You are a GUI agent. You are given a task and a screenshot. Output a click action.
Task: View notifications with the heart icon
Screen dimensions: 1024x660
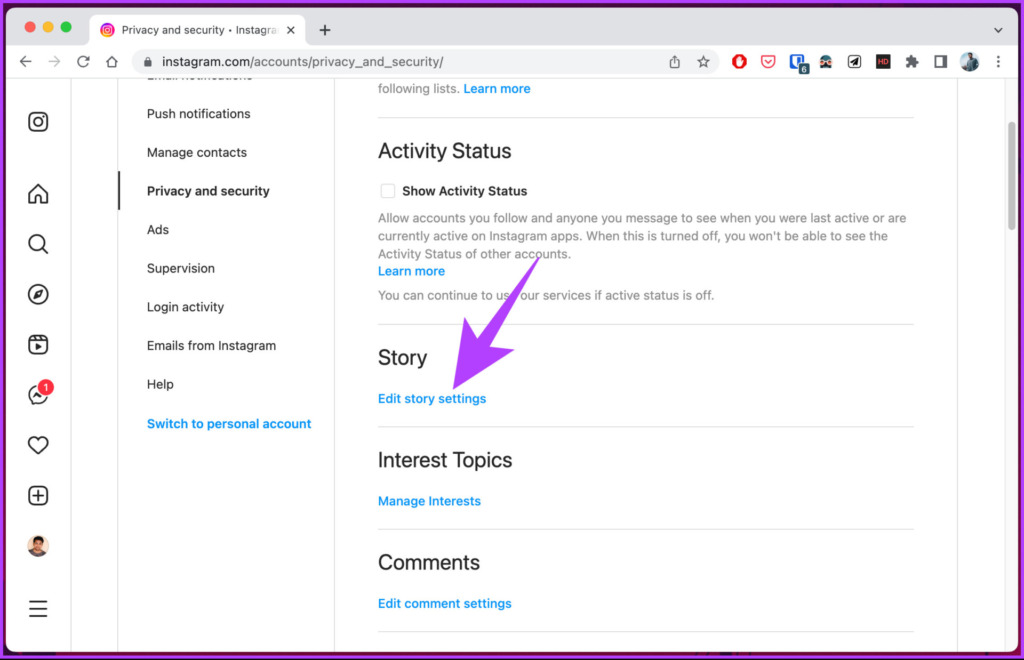click(38, 445)
